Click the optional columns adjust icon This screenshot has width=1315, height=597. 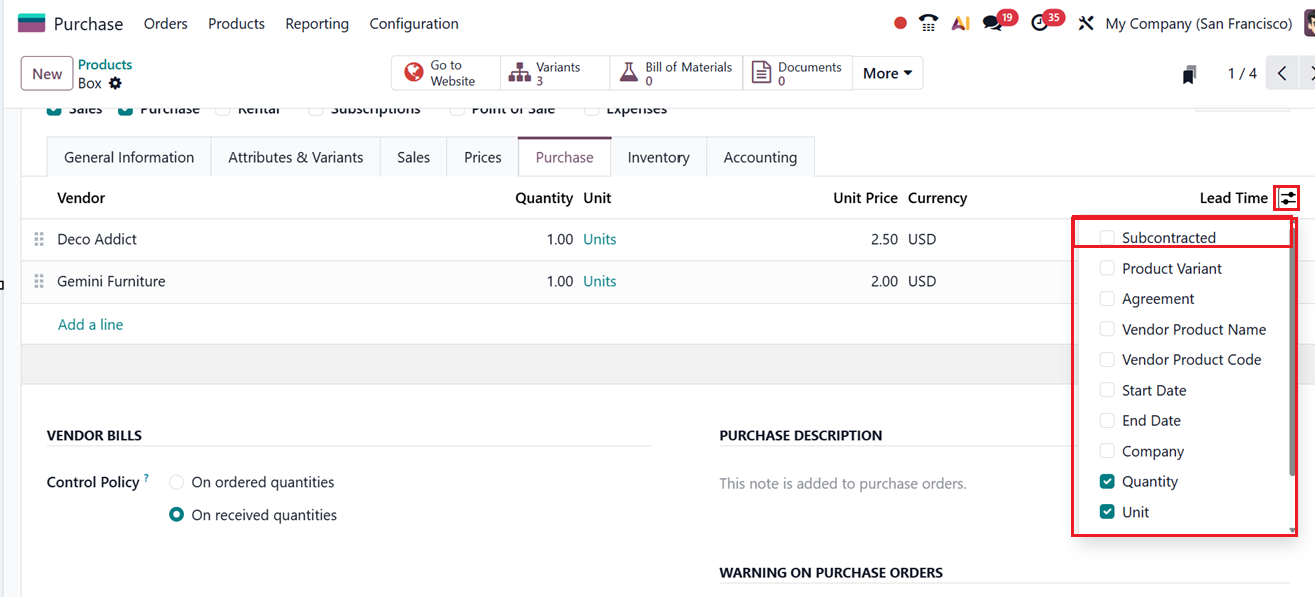tap(1288, 198)
